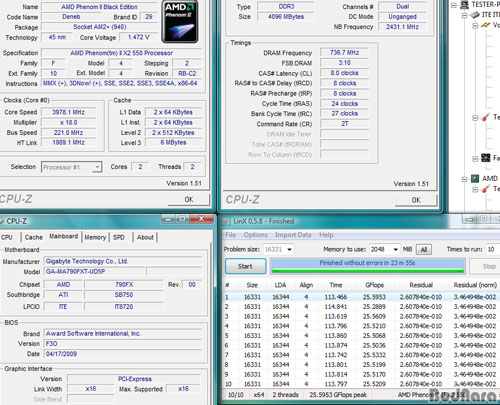
Task: Click the Times to run field
Action: (492, 249)
